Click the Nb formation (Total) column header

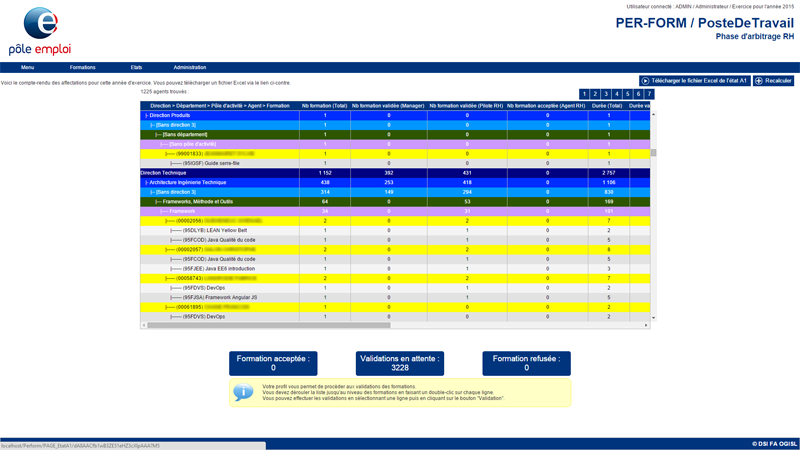(324, 106)
